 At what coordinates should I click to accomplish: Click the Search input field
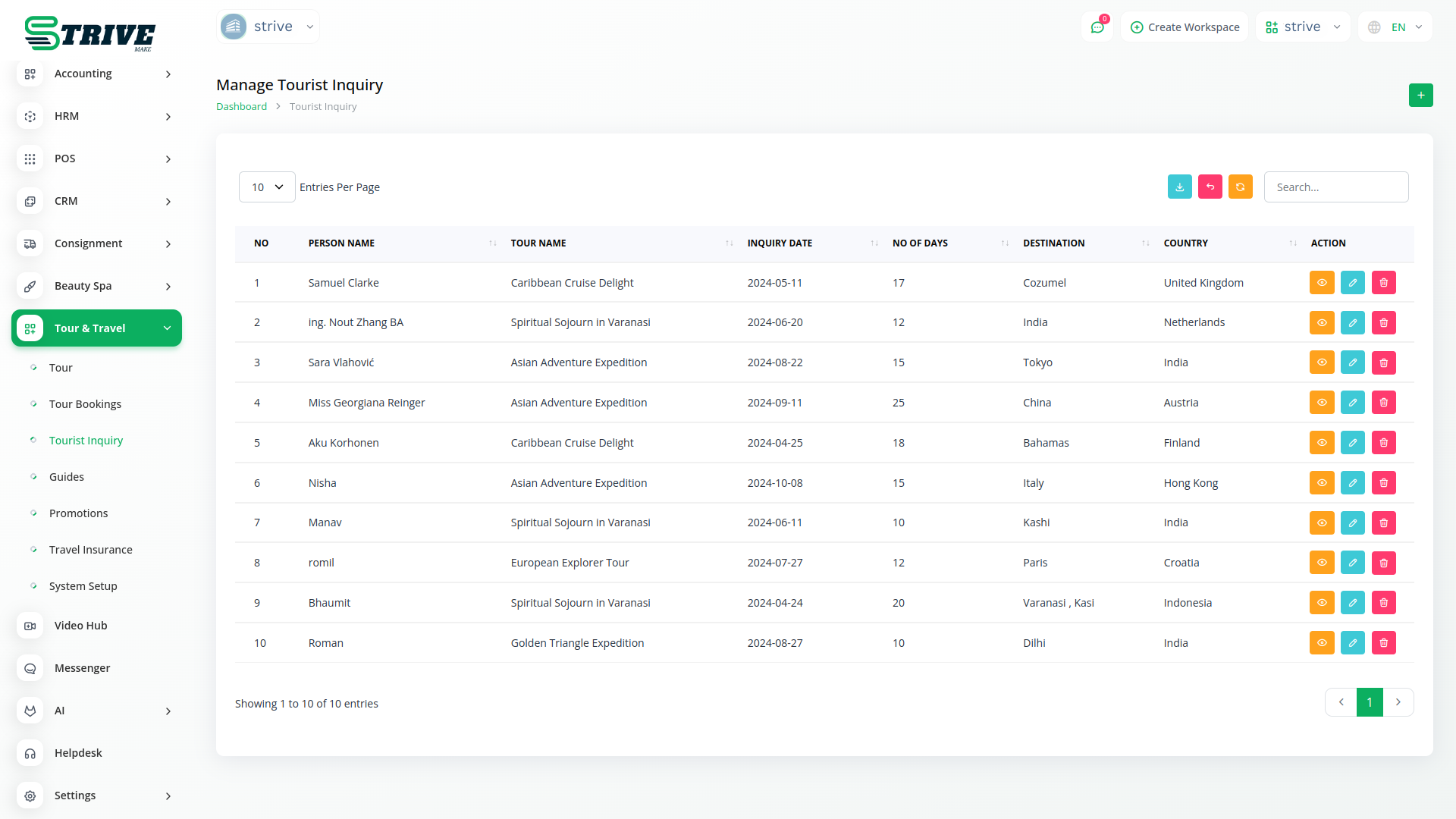point(1335,187)
